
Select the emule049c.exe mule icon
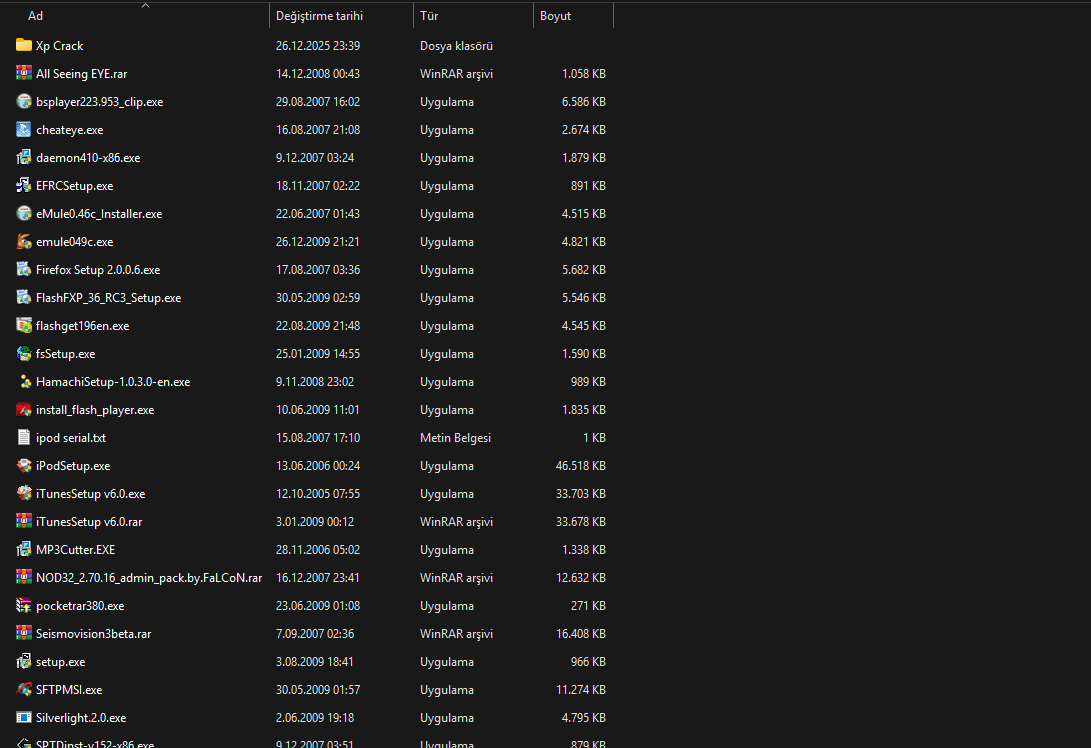pos(24,241)
